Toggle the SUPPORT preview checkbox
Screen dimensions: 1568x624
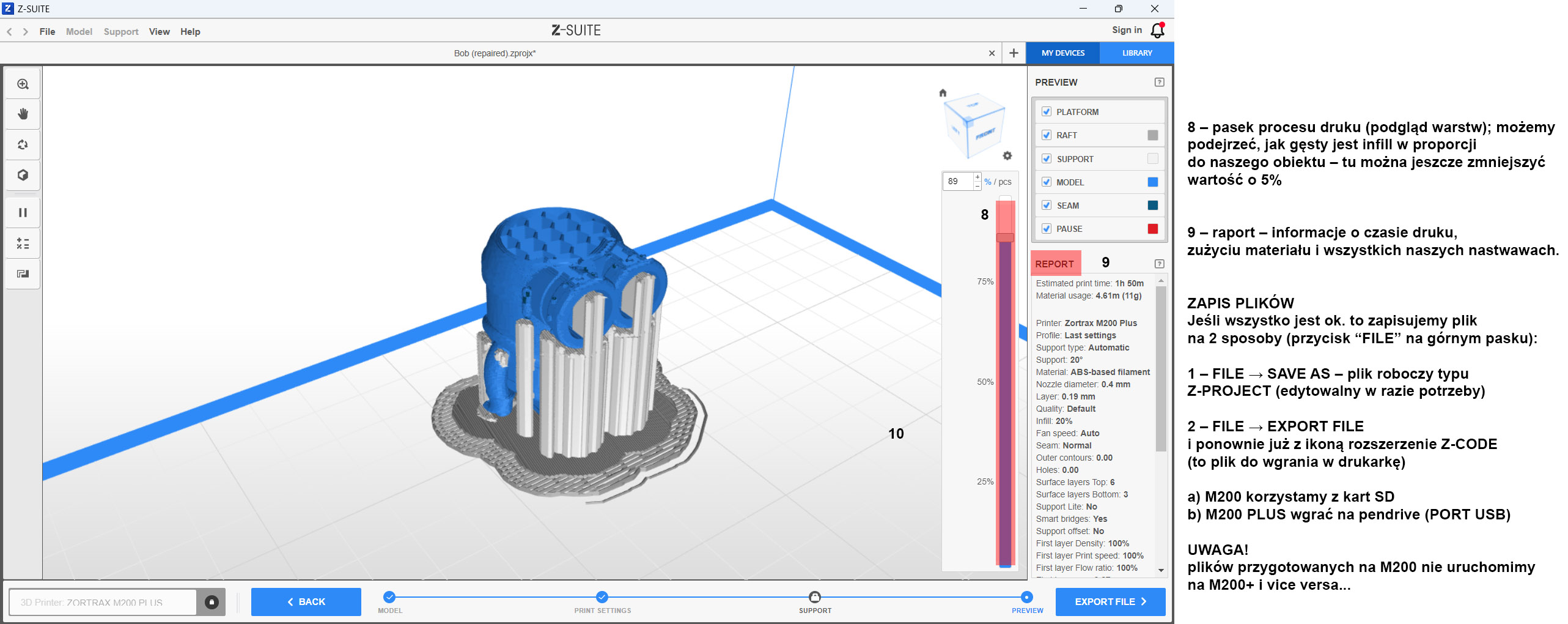pos(1047,158)
